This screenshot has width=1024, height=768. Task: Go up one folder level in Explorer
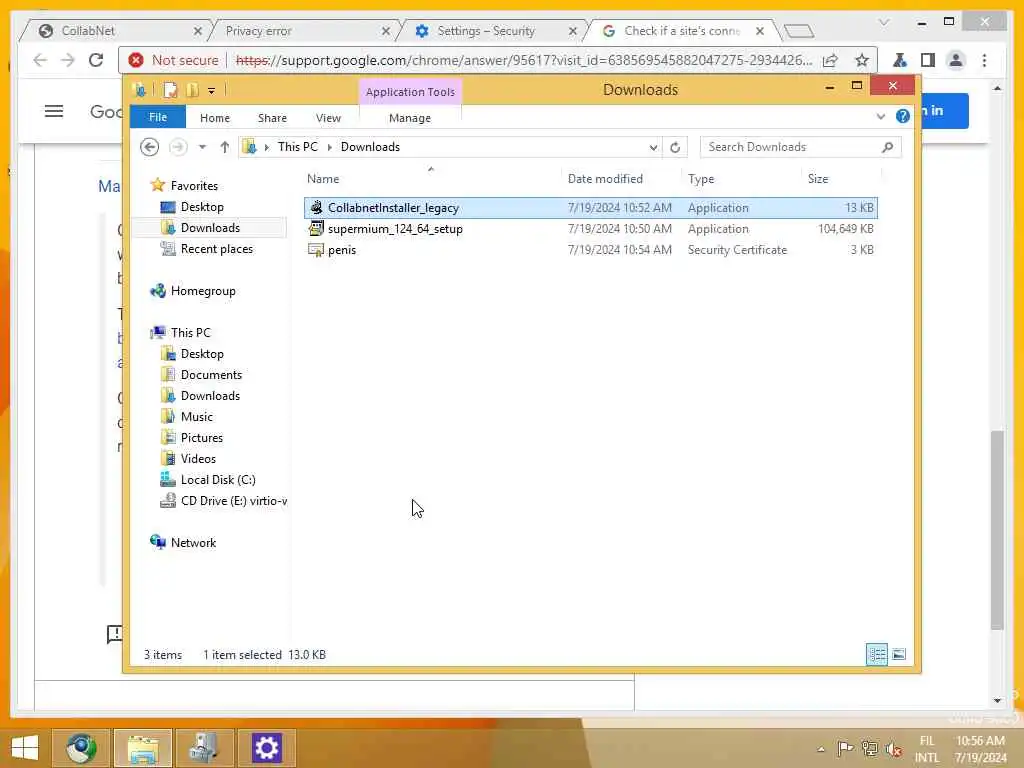(x=225, y=147)
